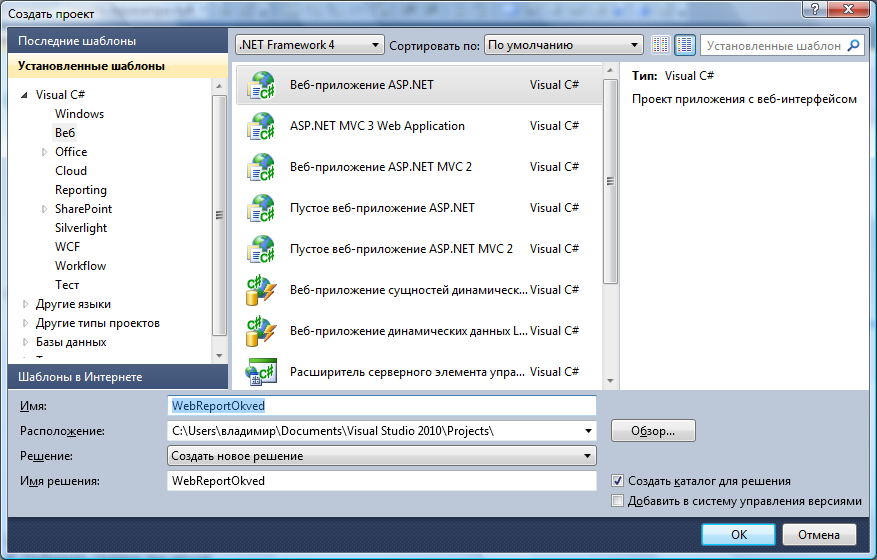Screen dimensions: 877x560
Task: Expand the Office tree node
Action: coord(44,152)
